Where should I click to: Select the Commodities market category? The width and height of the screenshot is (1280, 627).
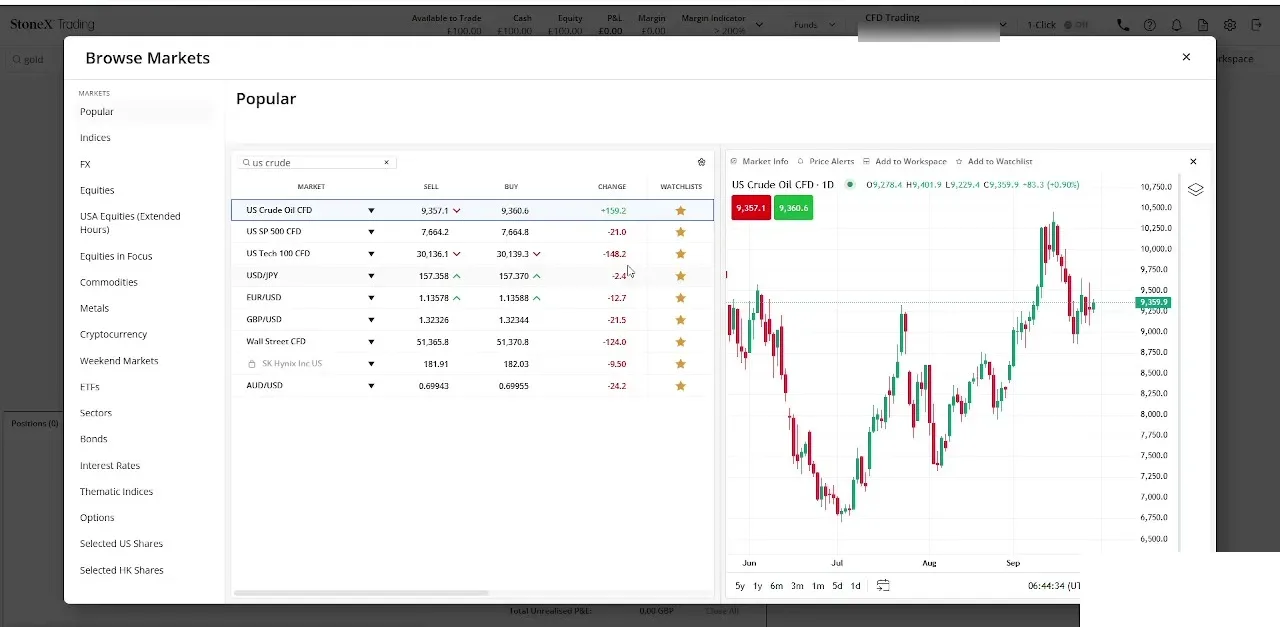109,282
